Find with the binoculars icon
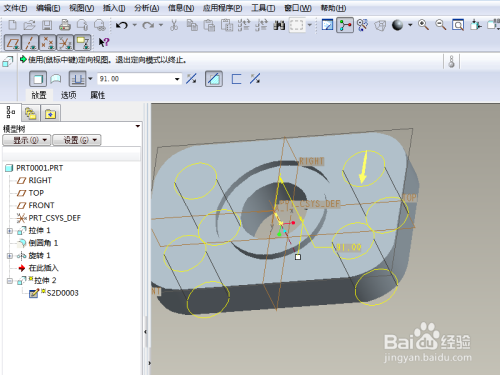 (279, 25)
